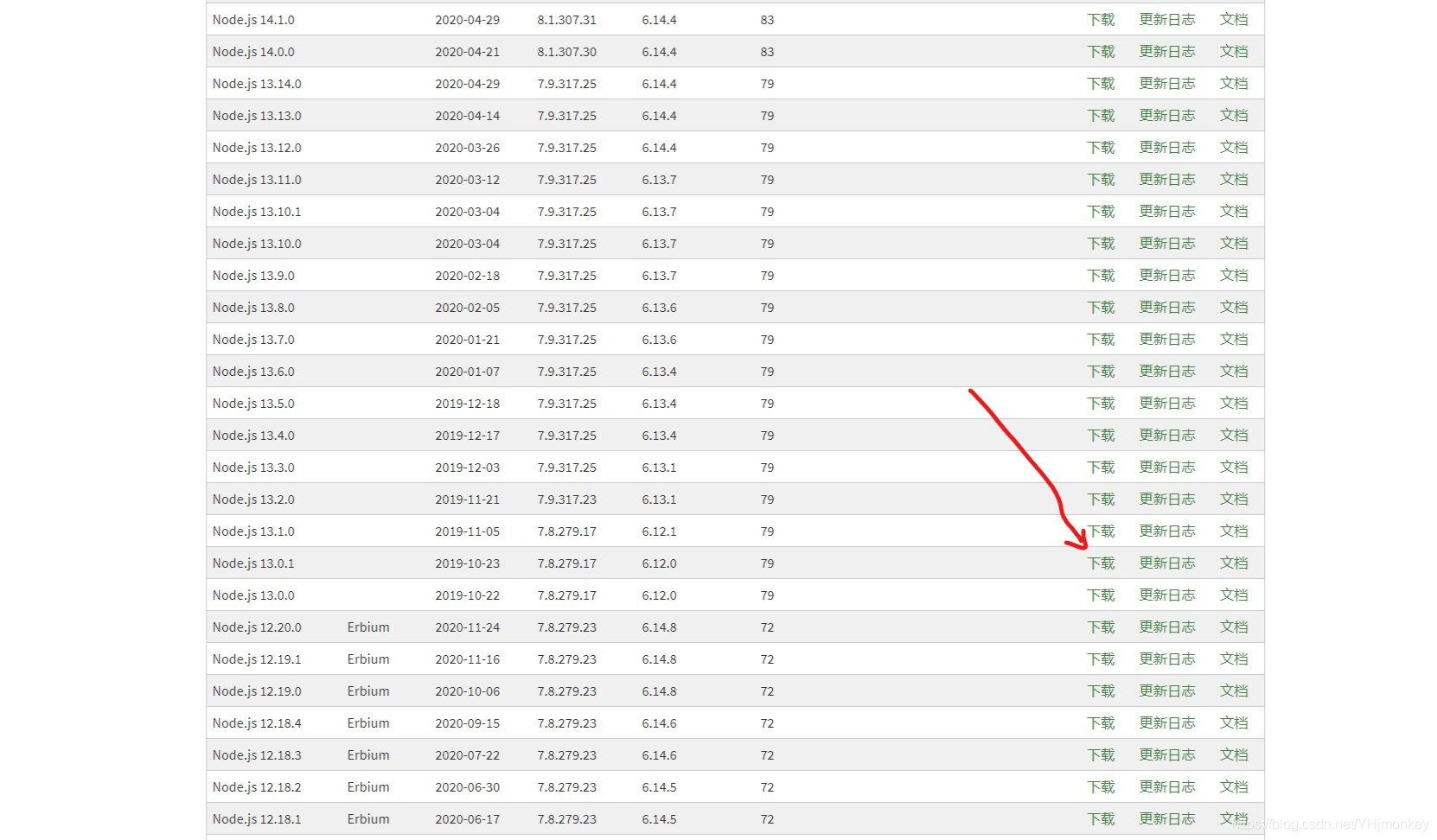Click npm version 6.12.1 cell
Screen dimensions: 1437x840
point(659,531)
